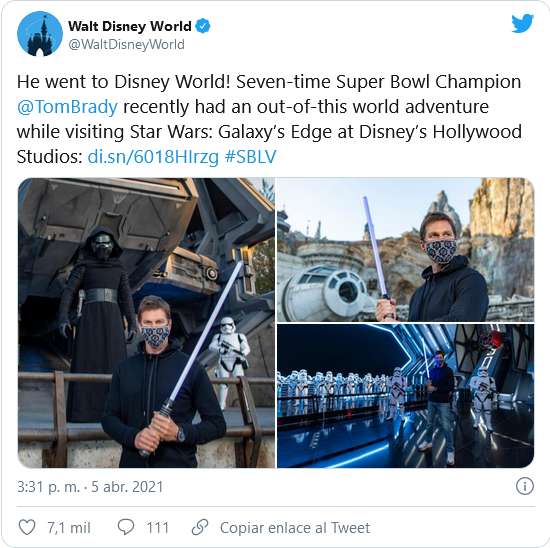Click the @WaltDisneyWorld handle
This screenshot has height=548, width=550.
point(126,44)
